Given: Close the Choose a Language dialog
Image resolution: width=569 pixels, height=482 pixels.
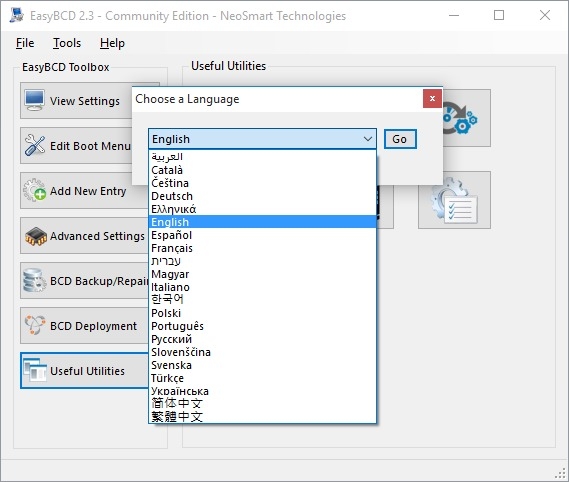Looking at the screenshot, I should tap(432, 99).
